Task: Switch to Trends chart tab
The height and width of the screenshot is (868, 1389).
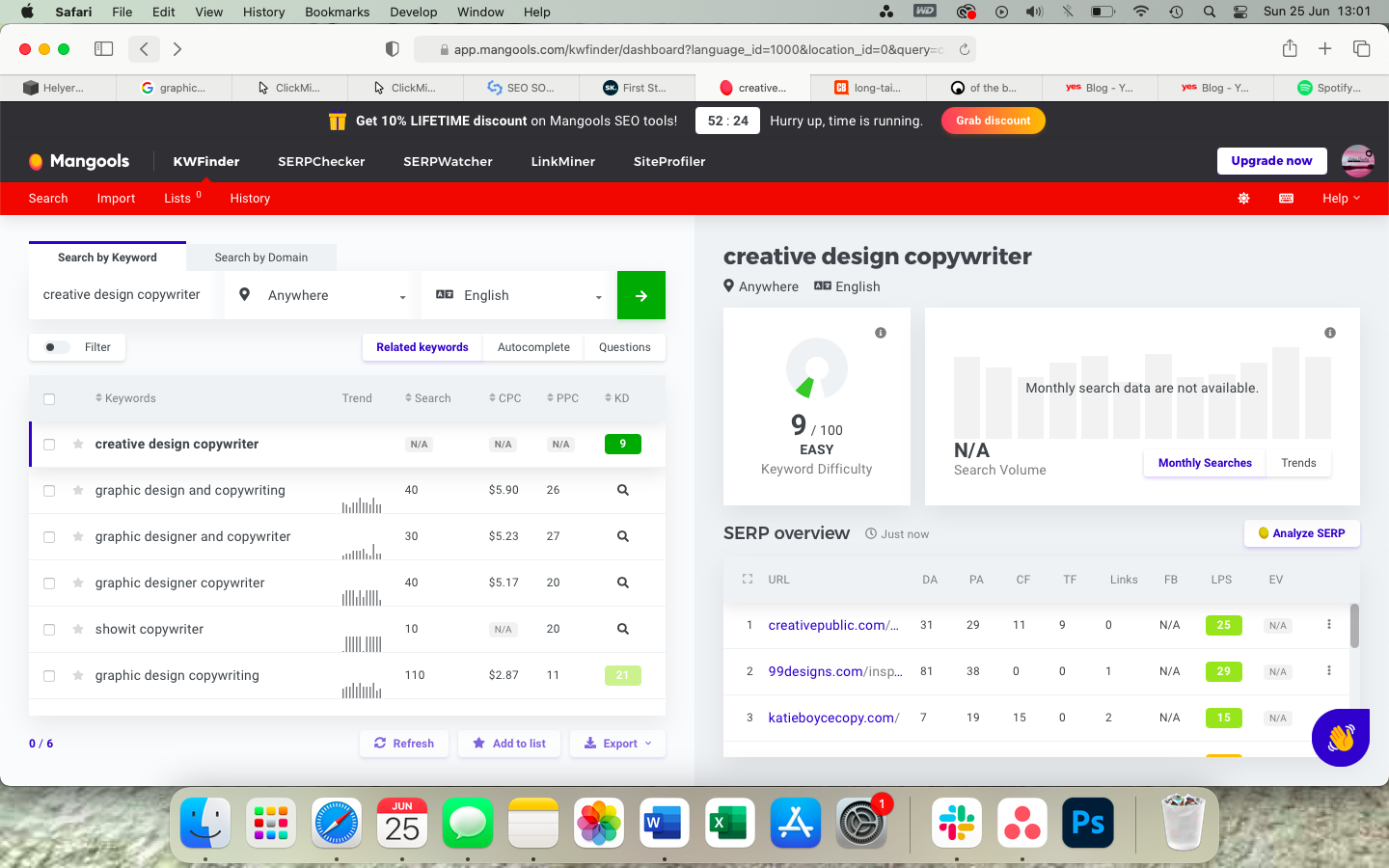Action: [x=1298, y=463]
